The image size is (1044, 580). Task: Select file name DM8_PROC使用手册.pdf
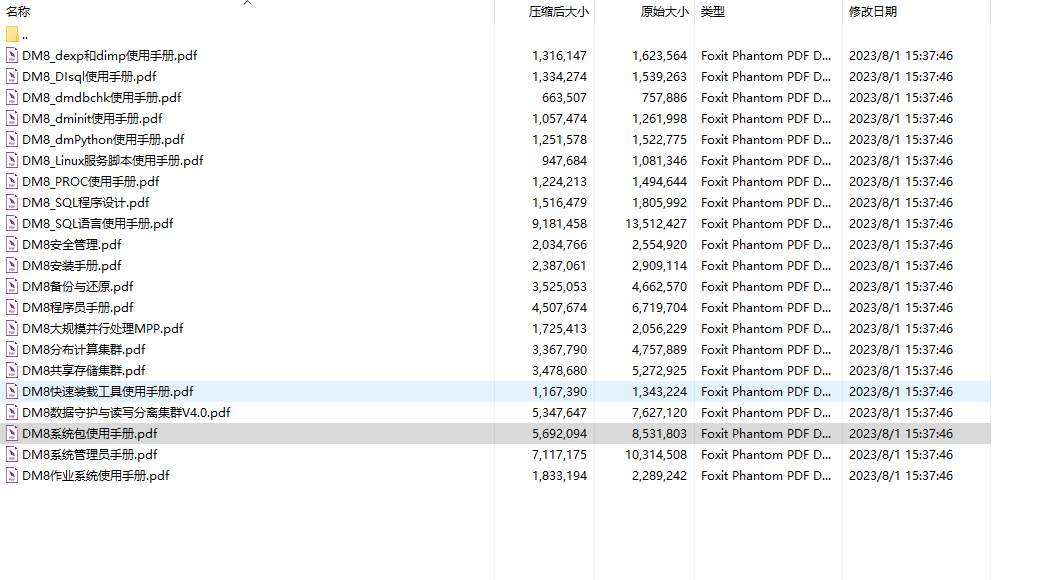[91, 181]
